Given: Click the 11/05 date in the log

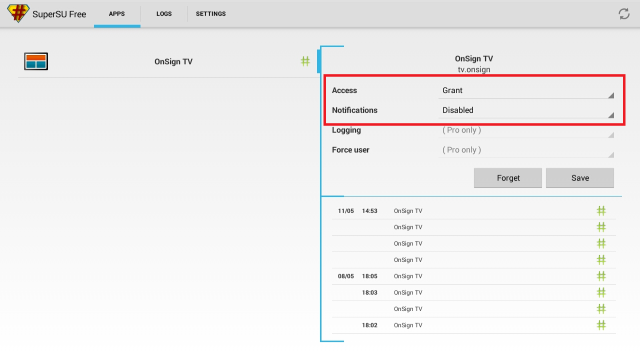Looking at the screenshot, I should click(x=346, y=211).
